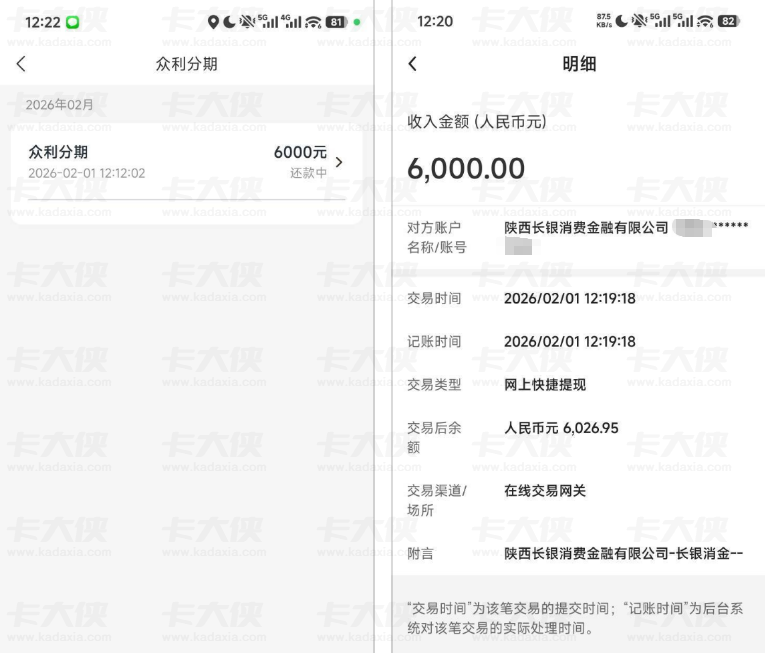
Task: Tap the 附言 remark text 长银消金
Action: pyautogui.click(x=624, y=553)
